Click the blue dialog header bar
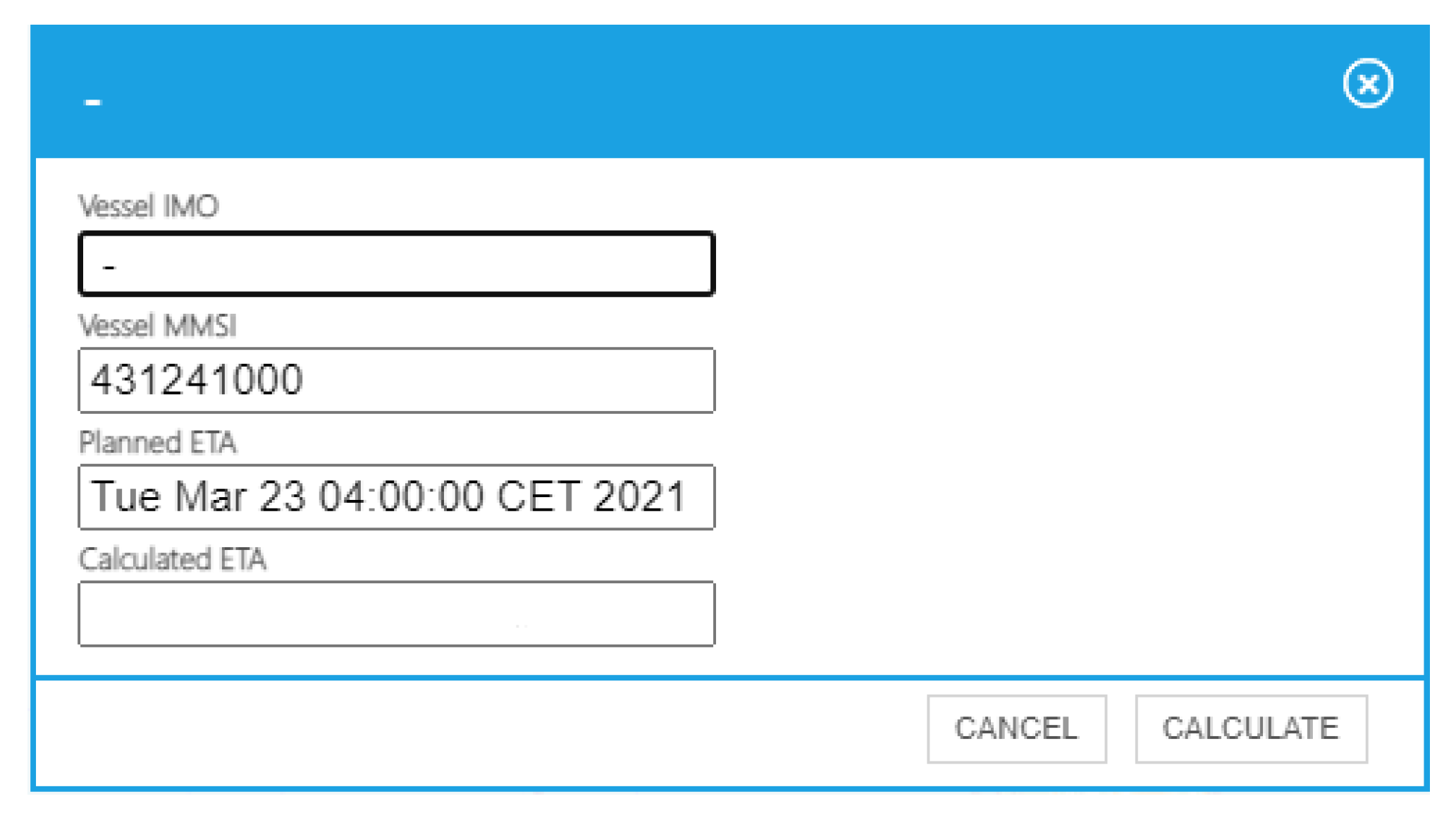The height and width of the screenshot is (818, 1456). click(705, 92)
